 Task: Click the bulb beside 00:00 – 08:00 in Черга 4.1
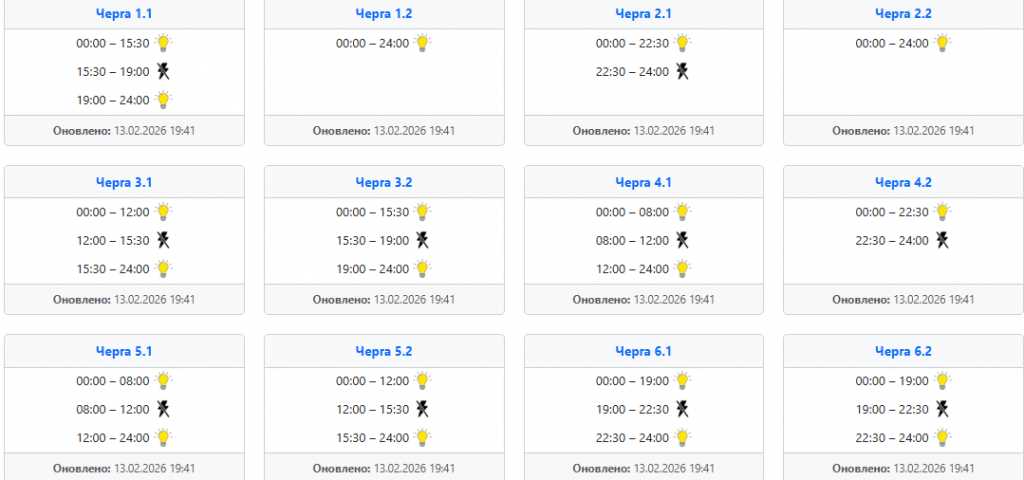682,212
